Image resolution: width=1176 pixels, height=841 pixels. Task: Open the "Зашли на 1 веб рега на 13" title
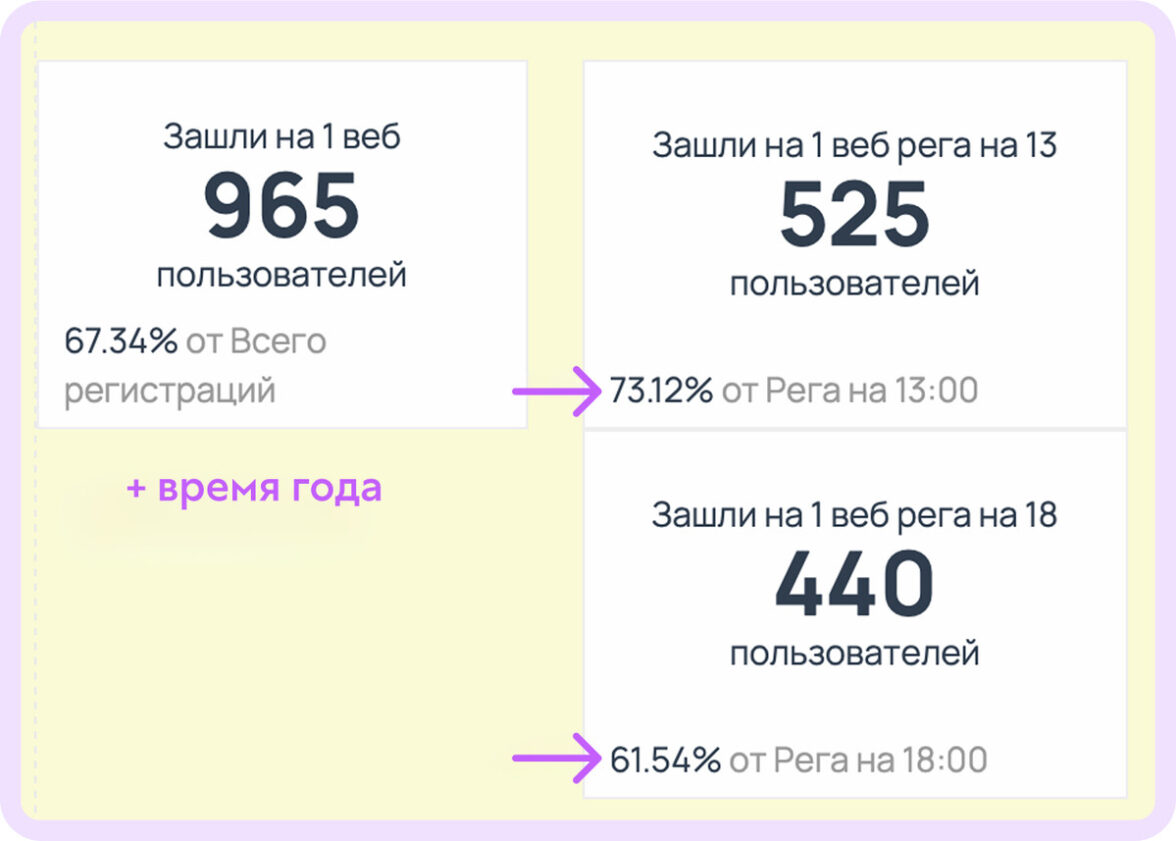(854, 145)
